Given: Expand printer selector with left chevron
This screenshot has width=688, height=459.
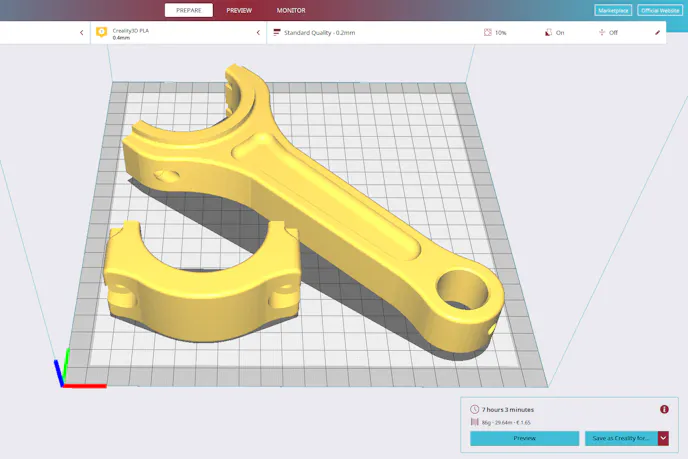Looking at the screenshot, I should click(x=82, y=33).
